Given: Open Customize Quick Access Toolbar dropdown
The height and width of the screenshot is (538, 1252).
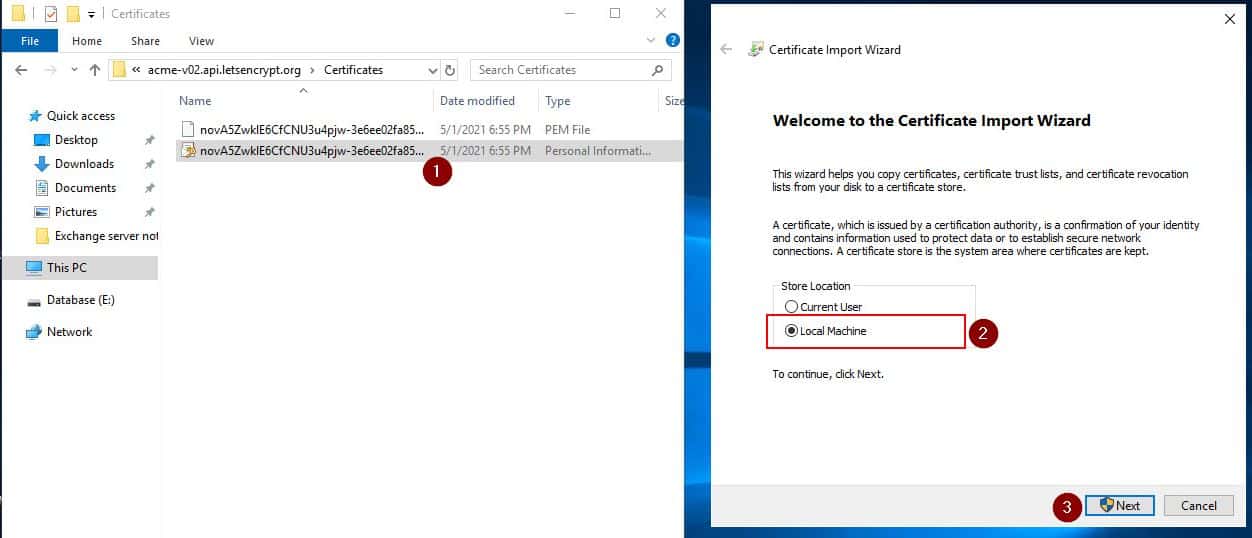Looking at the screenshot, I should [x=91, y=15].
